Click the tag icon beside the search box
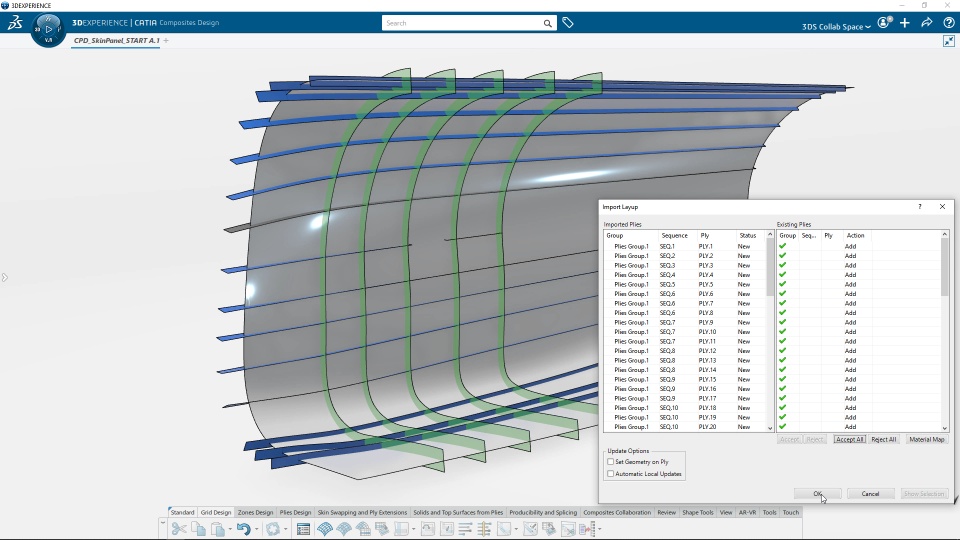Screen dimensions: 960x540 click(x=568, y=23)
